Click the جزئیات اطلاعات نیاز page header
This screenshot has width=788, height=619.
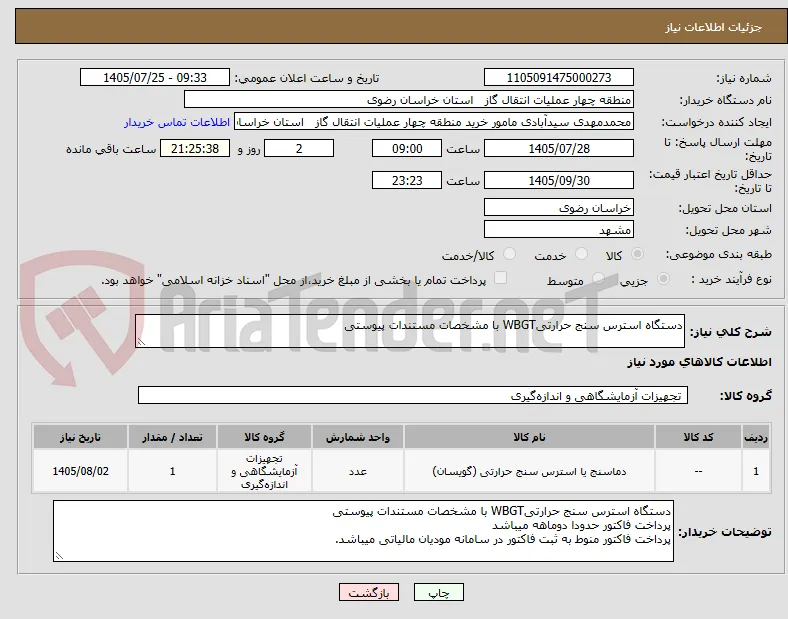pyautogui.click(x=714, y=27)
